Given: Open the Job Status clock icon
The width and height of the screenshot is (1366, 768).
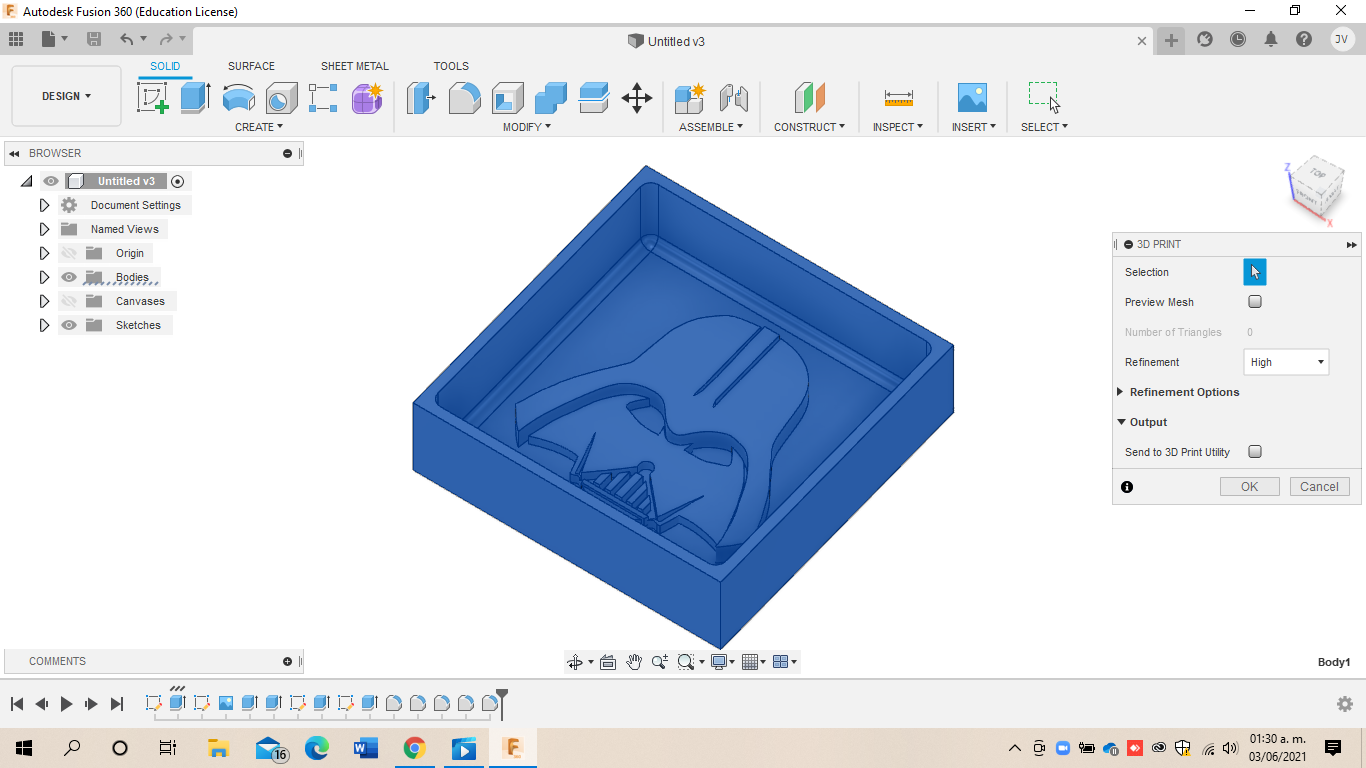Looking at the screenshot, I should (x=1238, y=39).
